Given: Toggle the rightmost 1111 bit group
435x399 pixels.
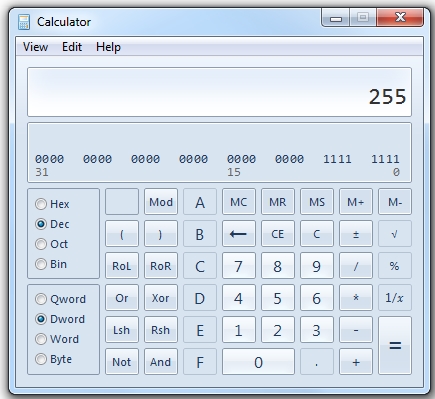Looking at the screenshot, I should pyautogui.click(x=385, y=159).
